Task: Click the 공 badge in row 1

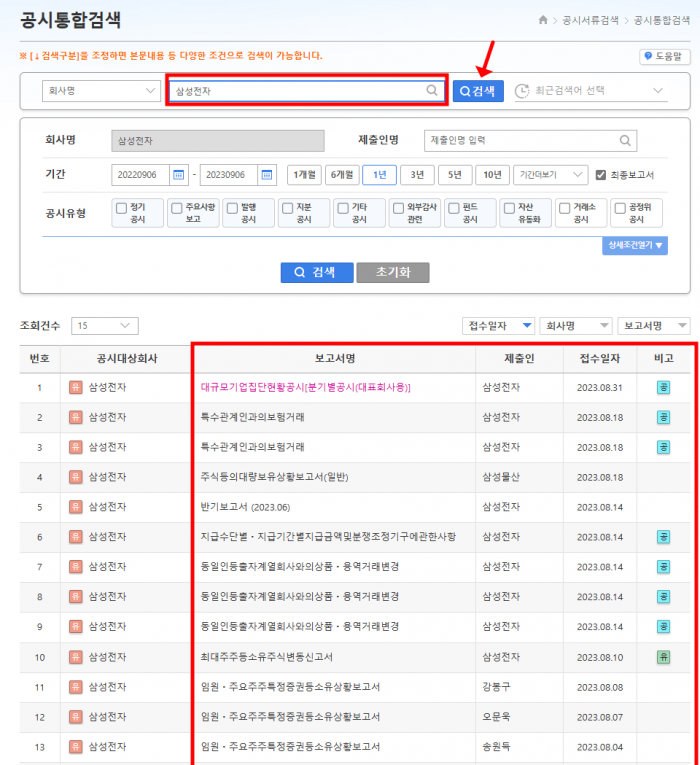Action: [663, 387]
